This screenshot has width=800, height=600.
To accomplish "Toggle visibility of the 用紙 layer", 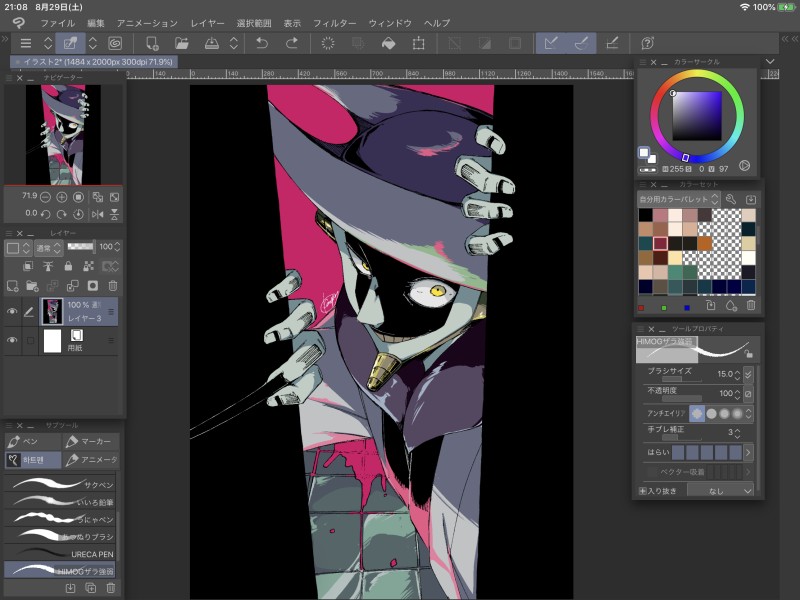I will [12, 341].
